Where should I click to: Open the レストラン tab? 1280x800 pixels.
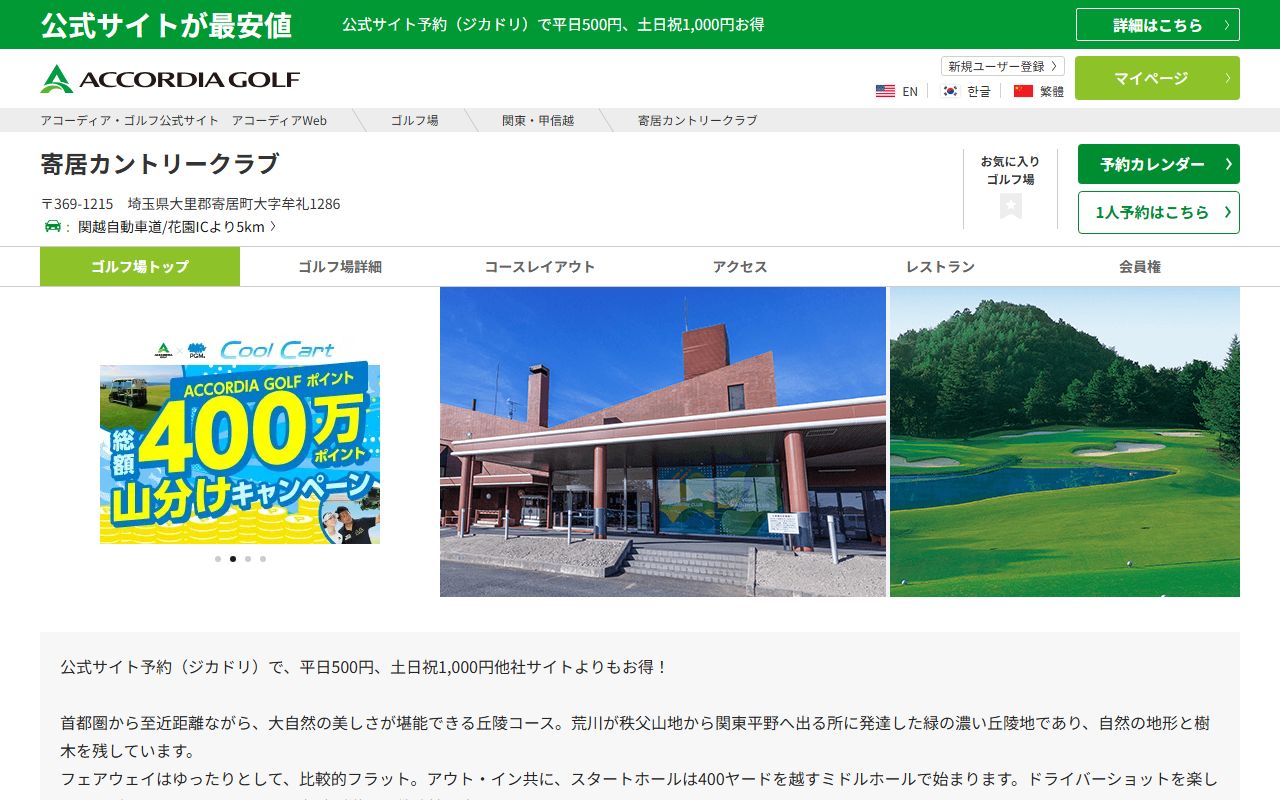pyautogui.click(x=940, y=267)
